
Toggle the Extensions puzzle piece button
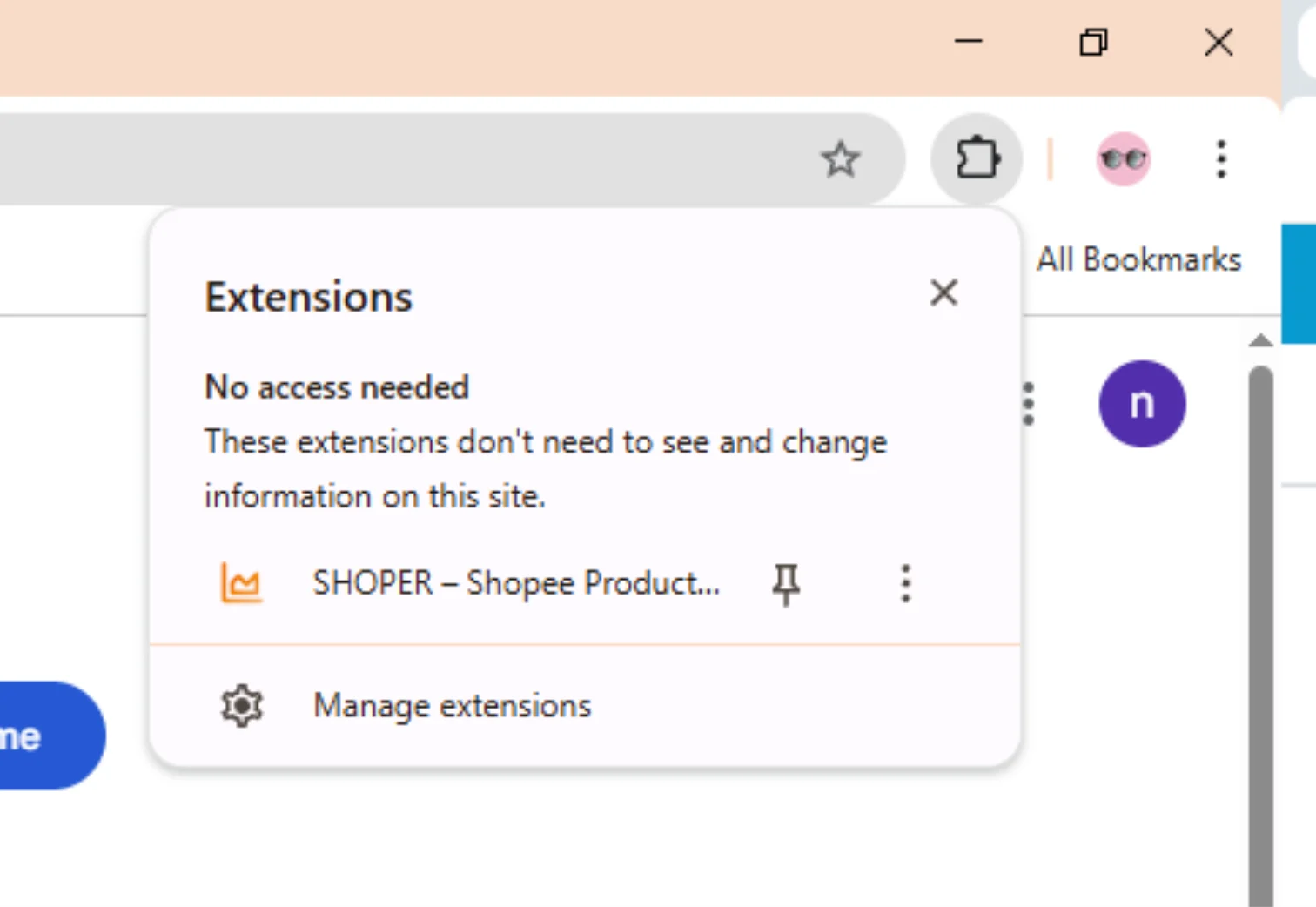click(x=977, y=159)
